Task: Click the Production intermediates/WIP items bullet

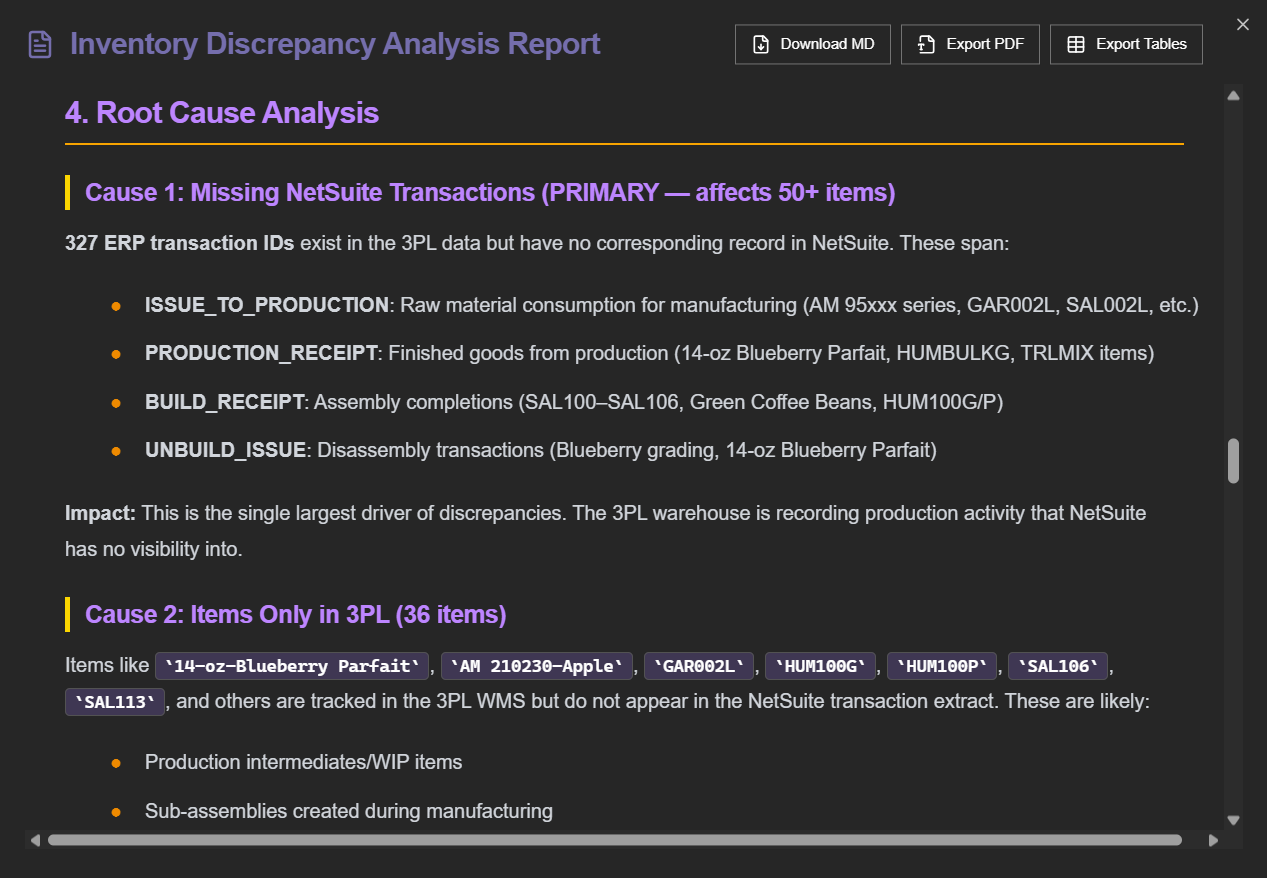Action: (304, 762)
